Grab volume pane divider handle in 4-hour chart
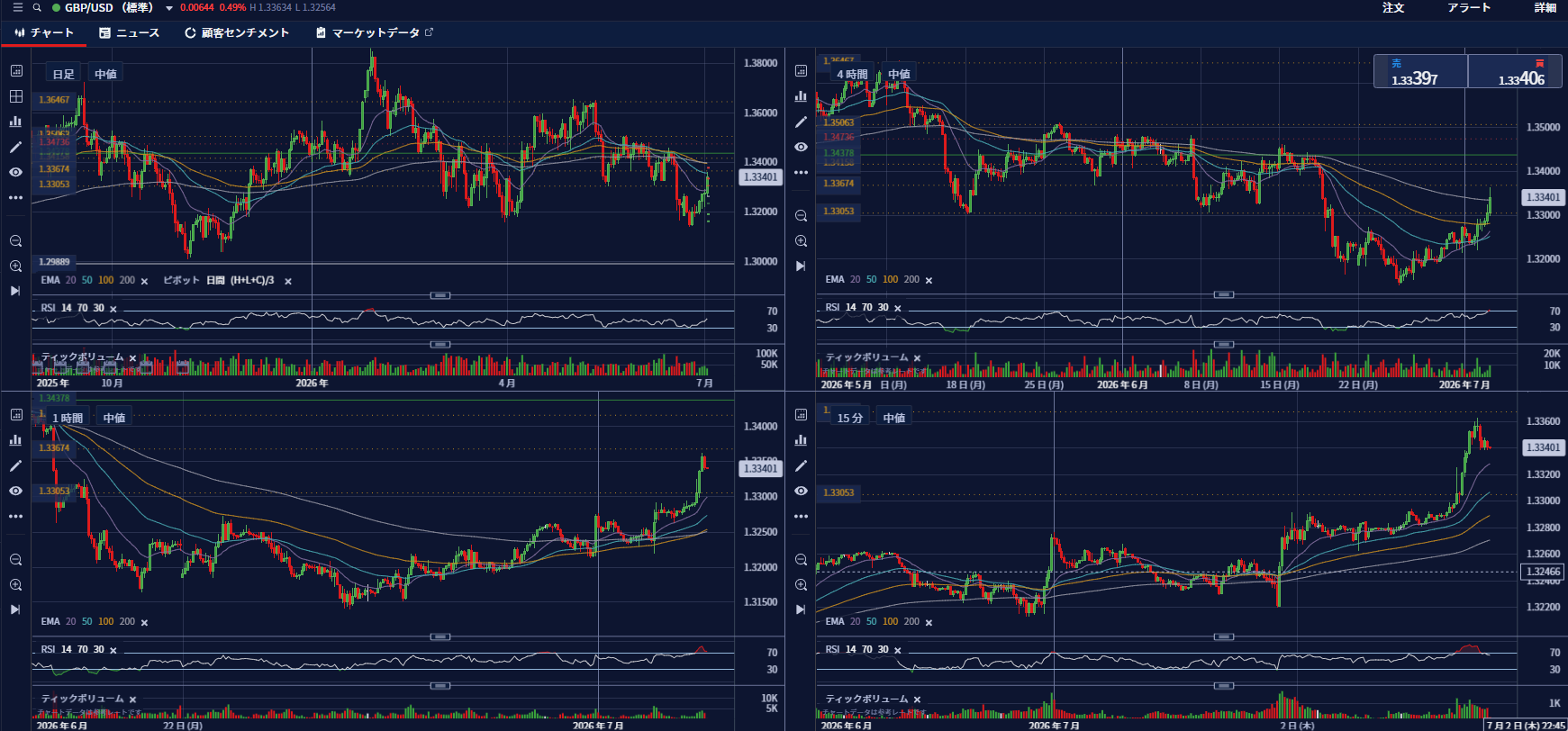Screen dimensions: 1568x731 [1223, 344]
